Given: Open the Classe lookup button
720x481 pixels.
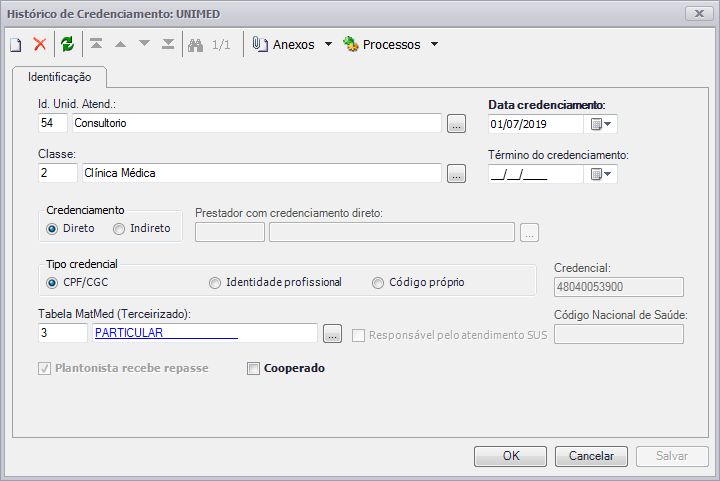Looking at the screenshot, I should (x=456, y=173).
